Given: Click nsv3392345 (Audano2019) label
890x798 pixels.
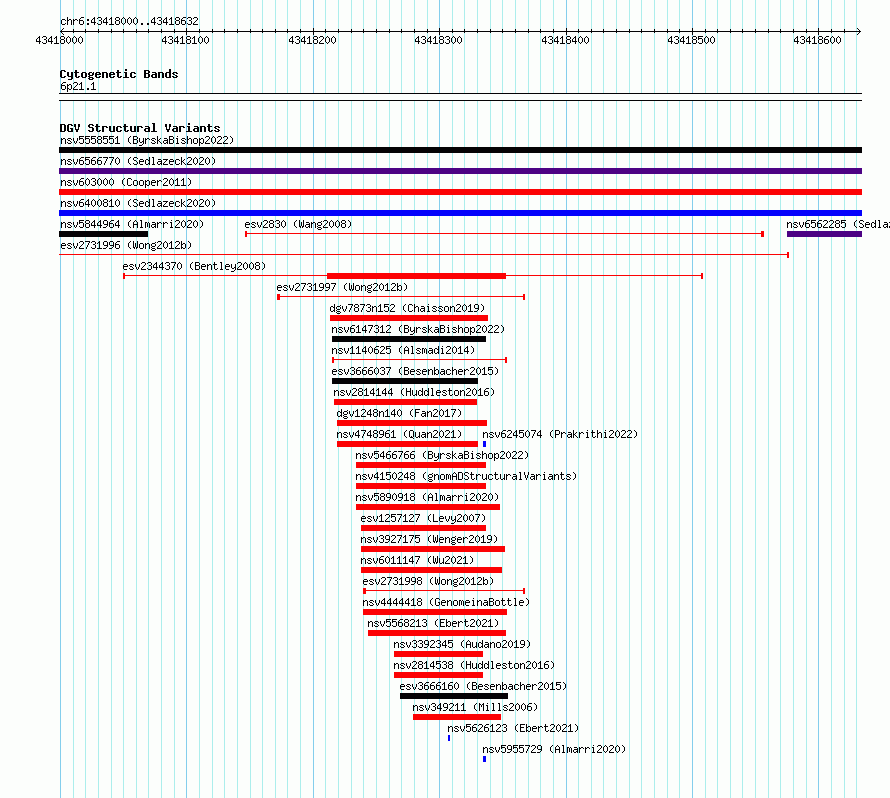Looking at the screenshot, I should [462, 644].
